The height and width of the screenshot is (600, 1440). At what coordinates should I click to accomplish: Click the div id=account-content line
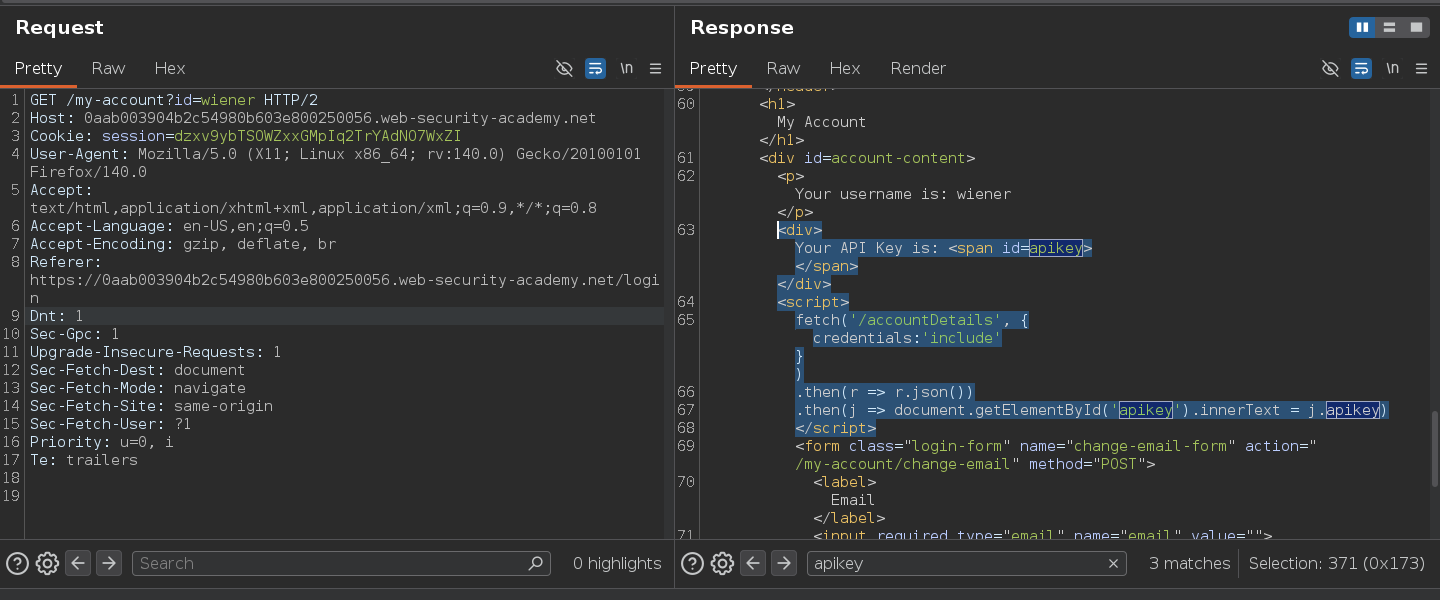click(867, 158)
